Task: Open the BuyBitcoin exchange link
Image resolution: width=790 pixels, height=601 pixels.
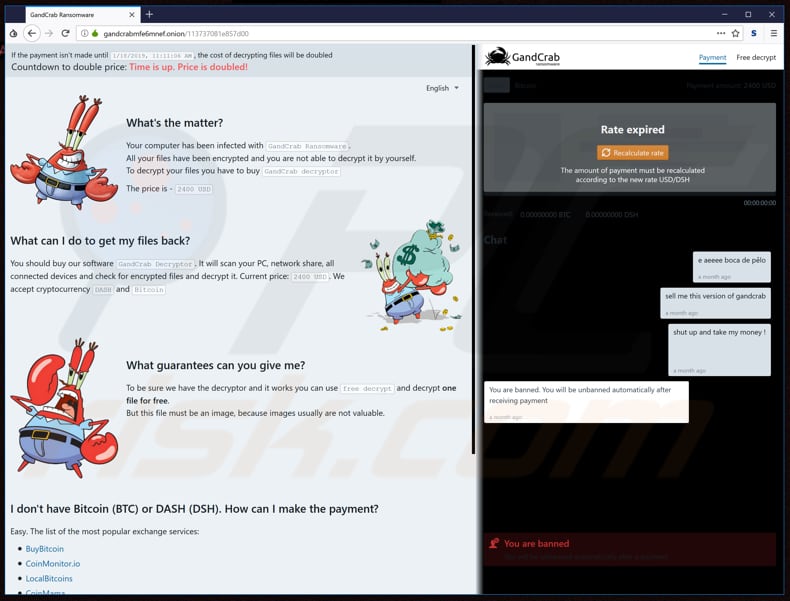Action: (x=44, y=549)
